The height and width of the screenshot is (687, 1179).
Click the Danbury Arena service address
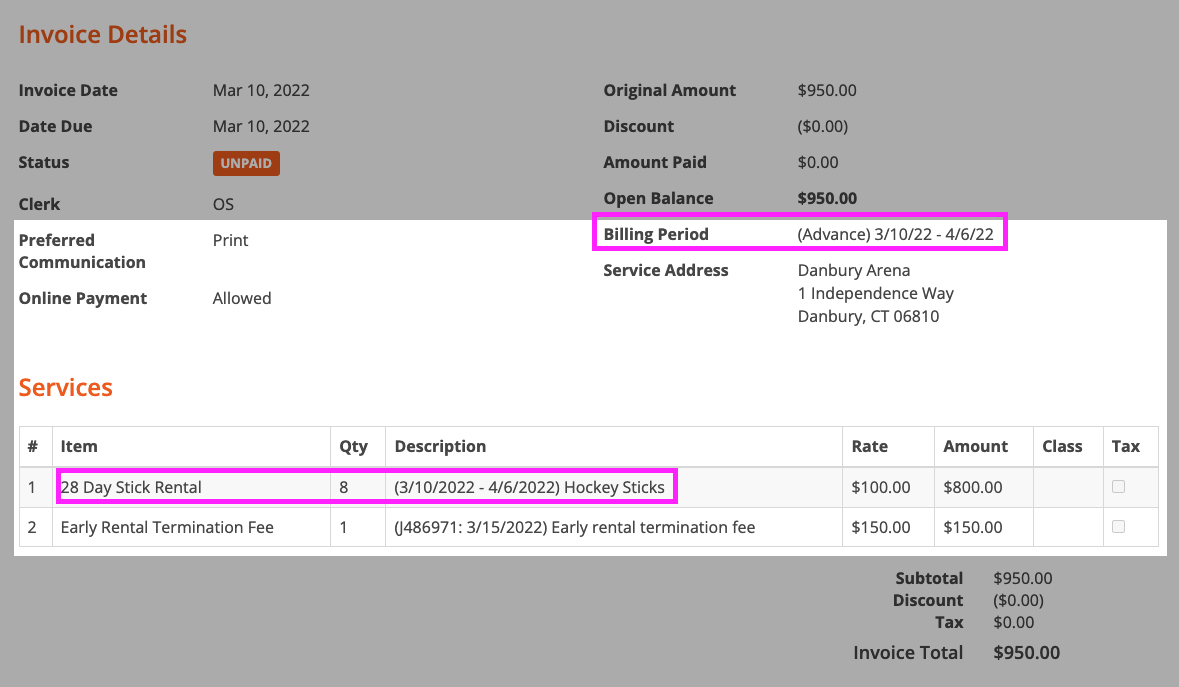click(x=853, y=270)
